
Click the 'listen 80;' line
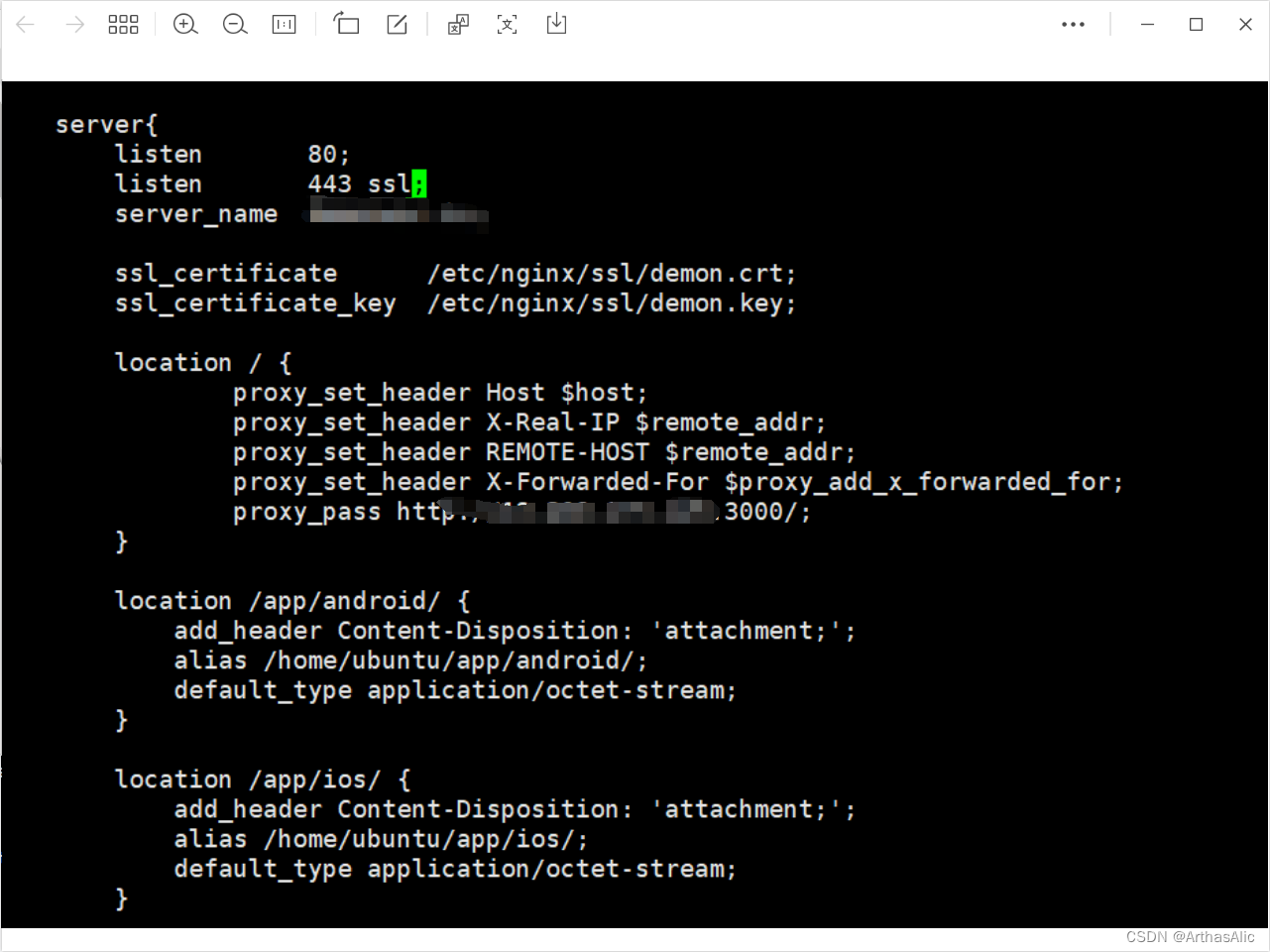232,155
